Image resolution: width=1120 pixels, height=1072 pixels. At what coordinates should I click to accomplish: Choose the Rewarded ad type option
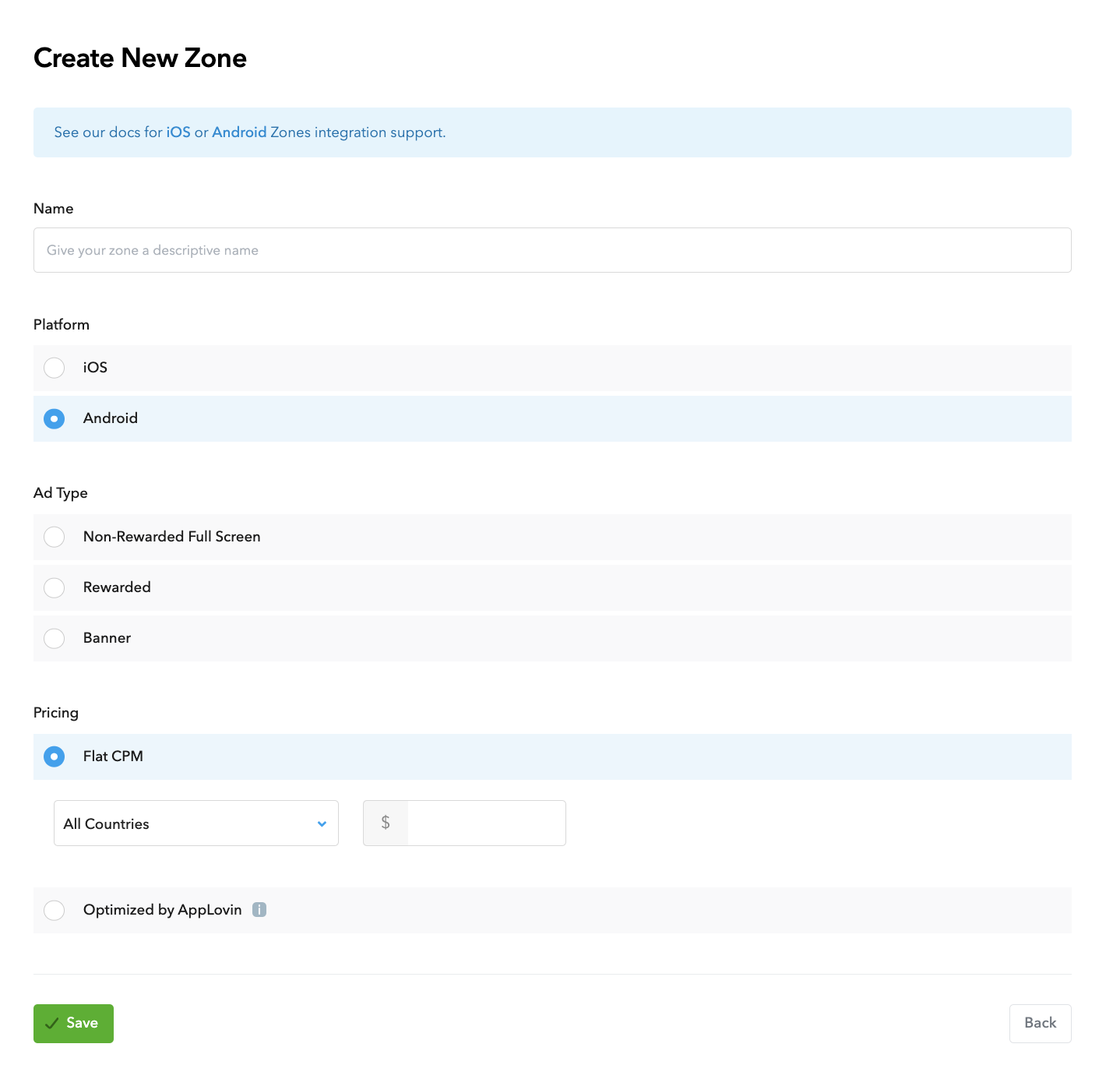tap(55, 587)
